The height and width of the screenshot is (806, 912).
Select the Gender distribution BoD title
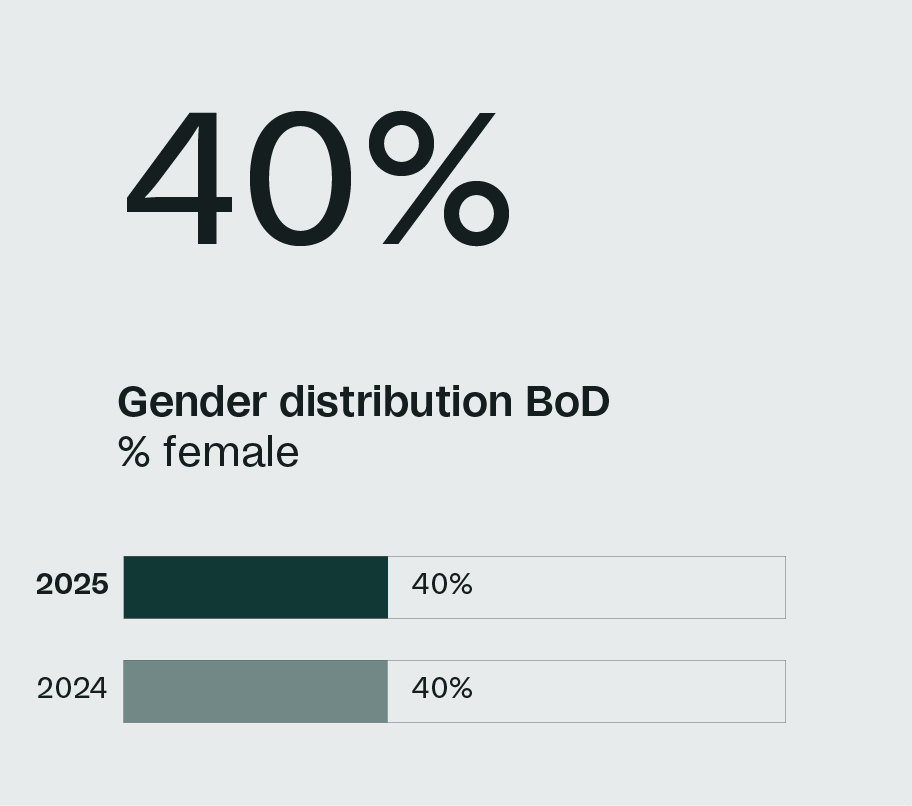363,402
